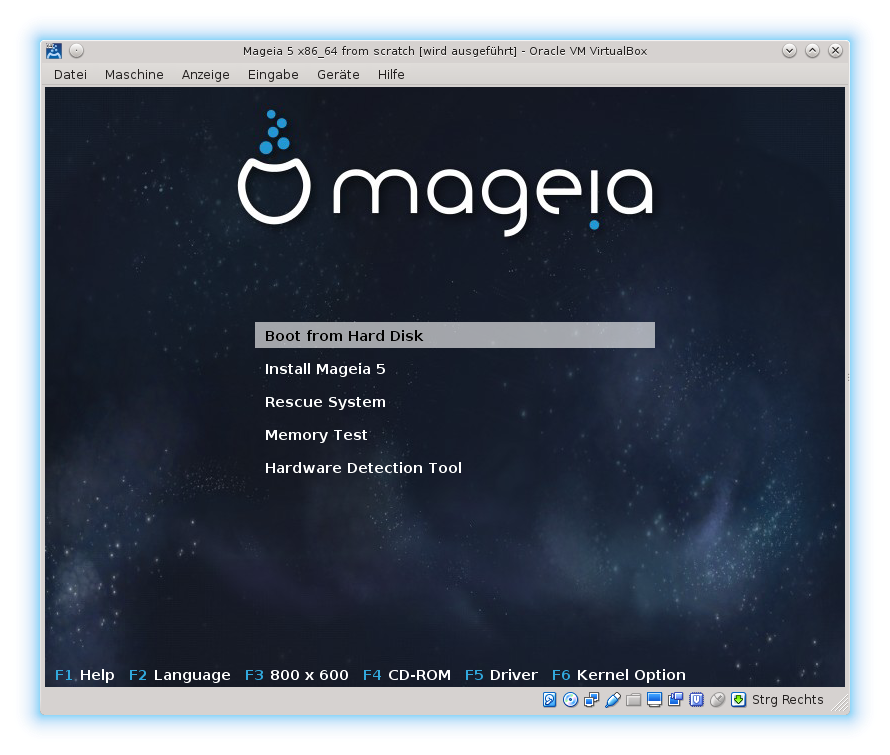The width and height of the screenshot is (890, 755).
Task: Click the CPU virtualization status icon
Action: [696, 699]
